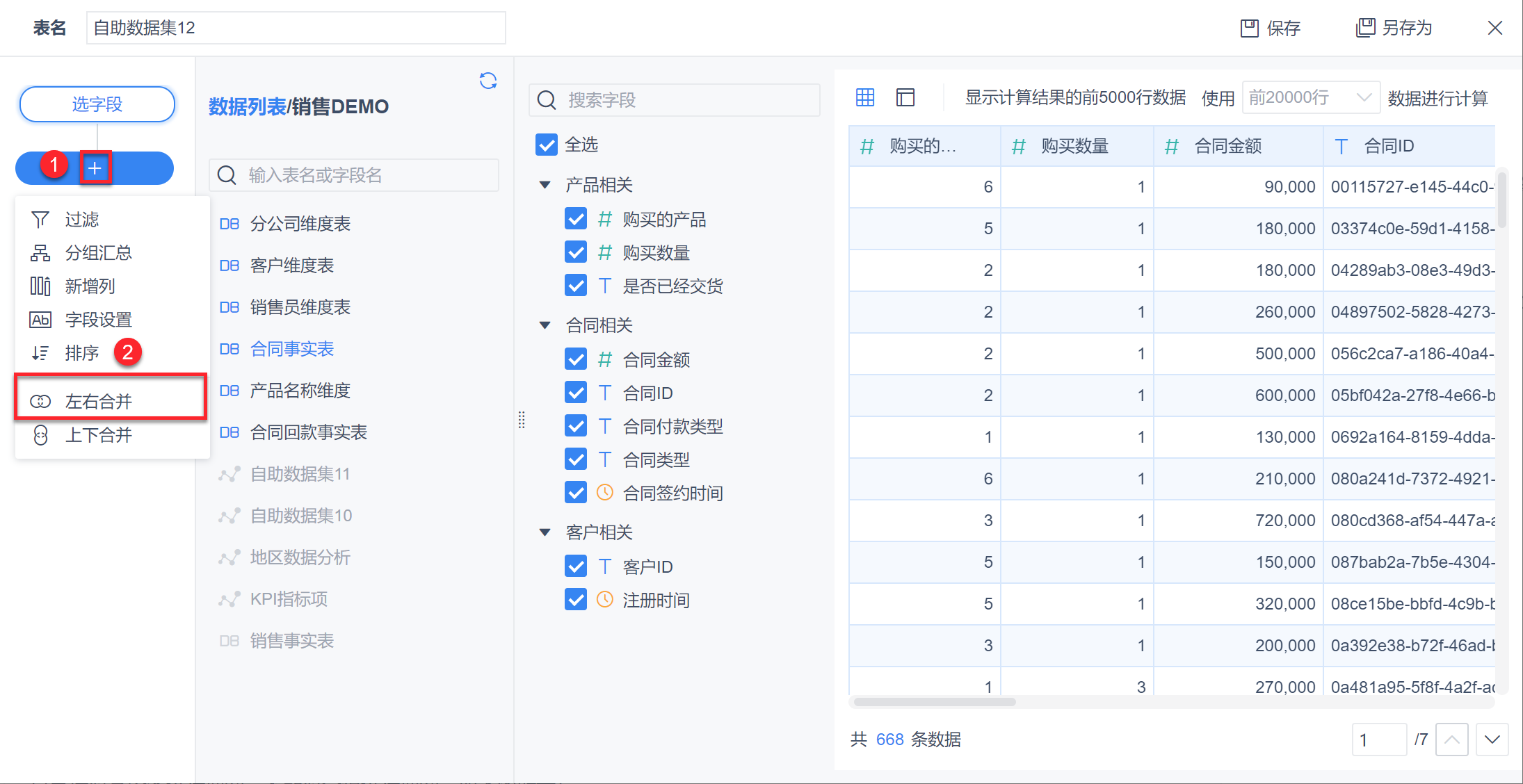Screen dimensions: 1523x784
Task: Uncheck the 合同金额 field checkbox
Action: (x=576, y=359)
